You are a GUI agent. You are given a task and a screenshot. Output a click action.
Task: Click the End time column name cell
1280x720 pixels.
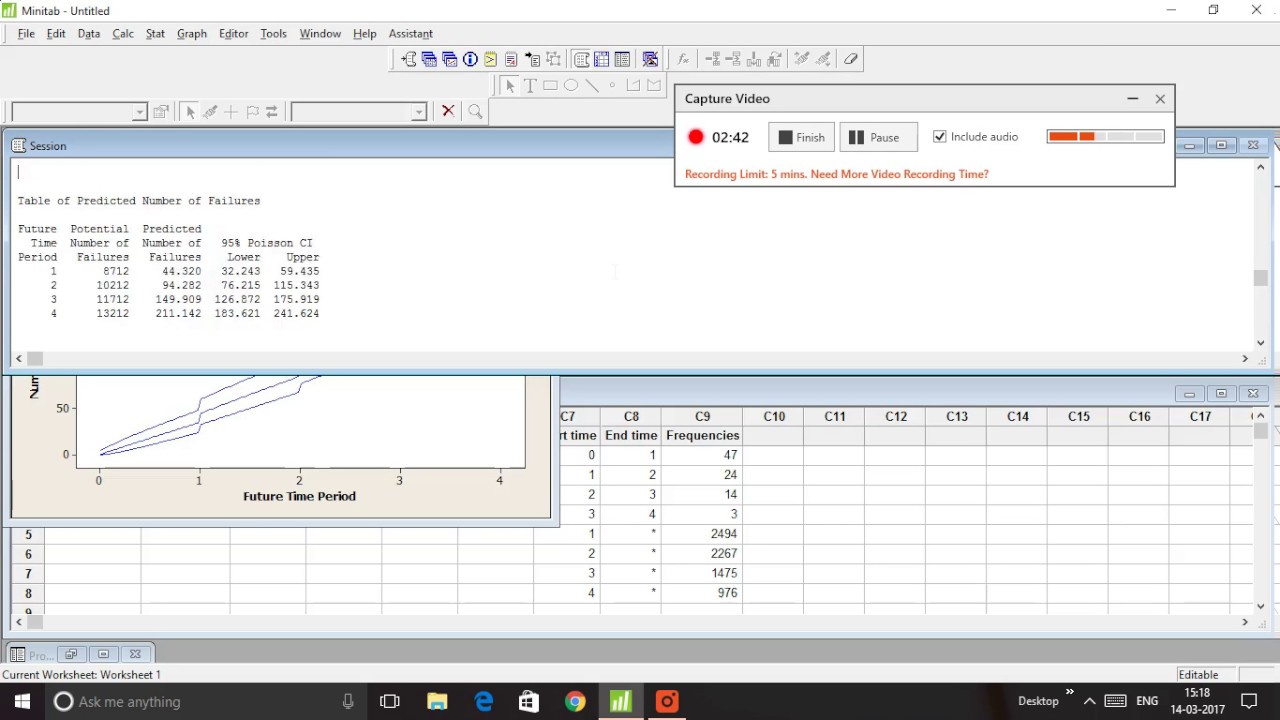[631, 435]
